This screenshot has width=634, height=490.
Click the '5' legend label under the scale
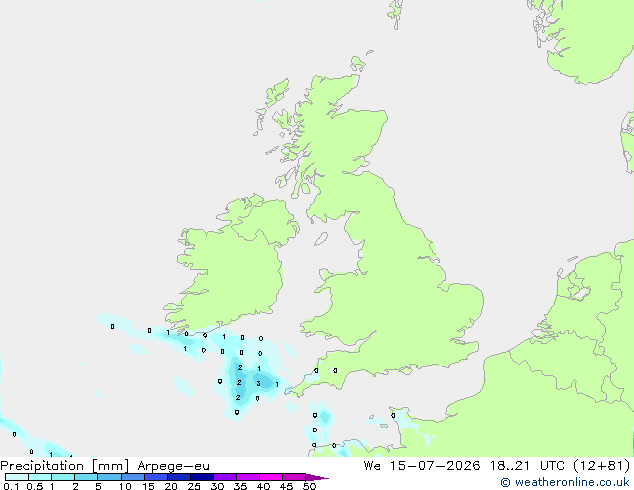tap(98, 486)
